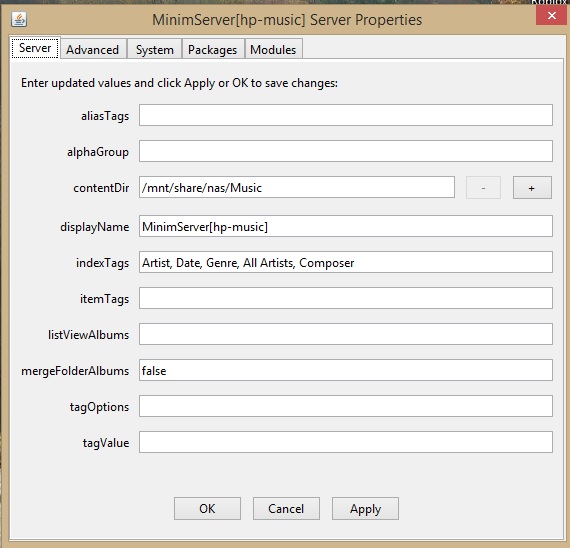Image resolution: width=570 pixels, height=548 pixels.
Task: Click the displayName field
Action: coord(346,226)
